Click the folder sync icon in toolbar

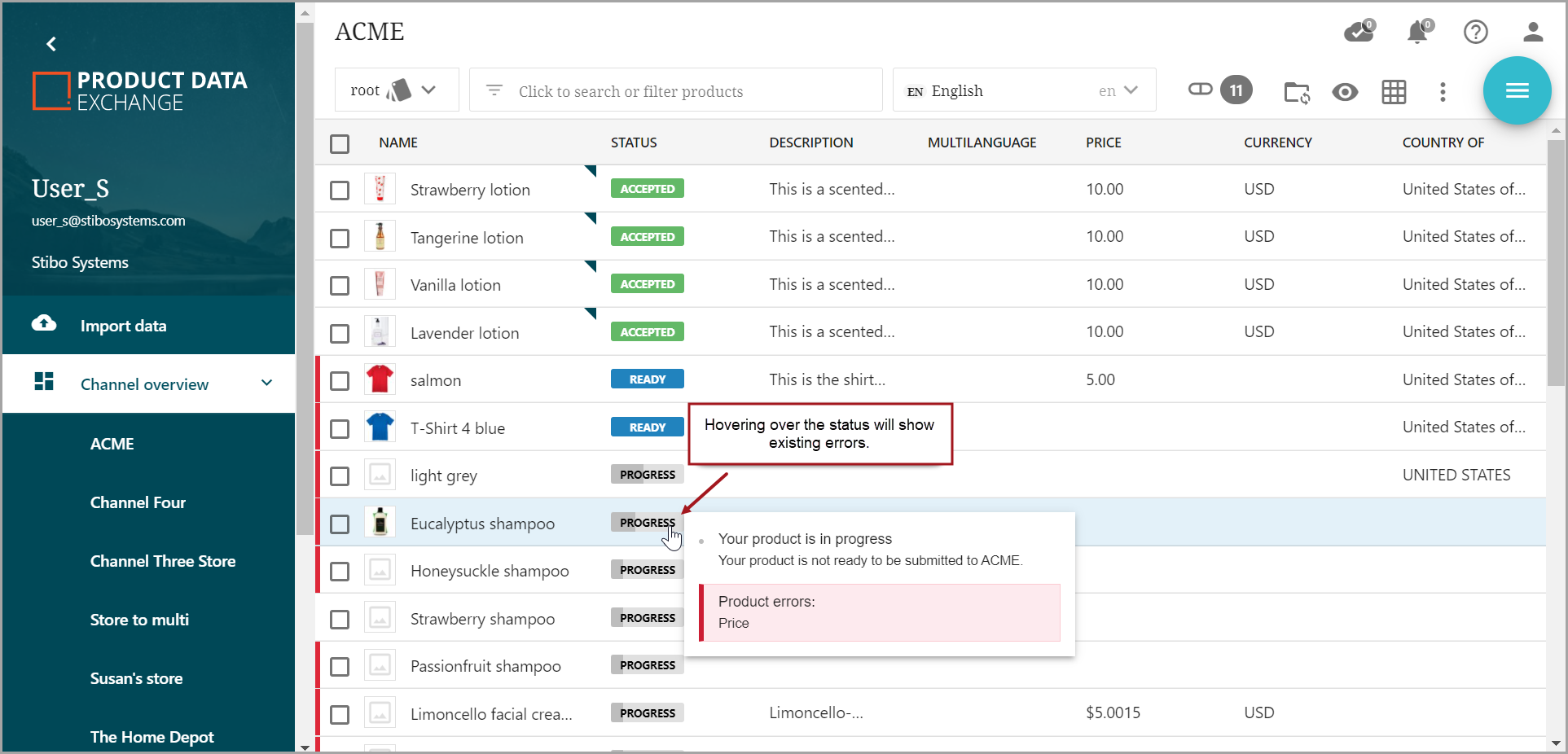1297,92
